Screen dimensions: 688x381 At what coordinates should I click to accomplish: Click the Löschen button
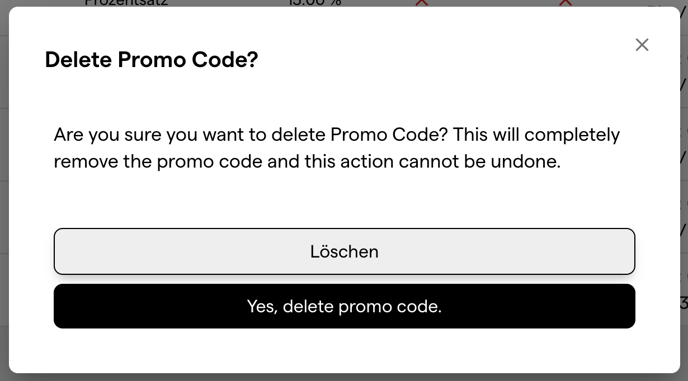(x=344, y=252)
